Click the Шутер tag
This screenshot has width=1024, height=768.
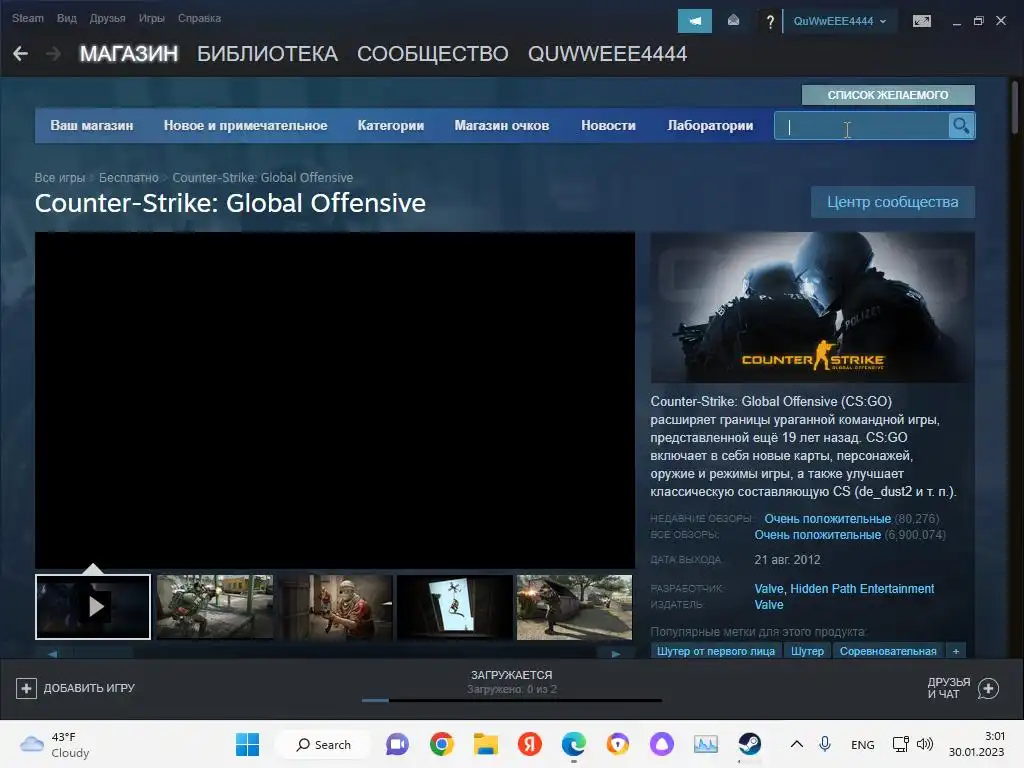click(x=807, y=651)
